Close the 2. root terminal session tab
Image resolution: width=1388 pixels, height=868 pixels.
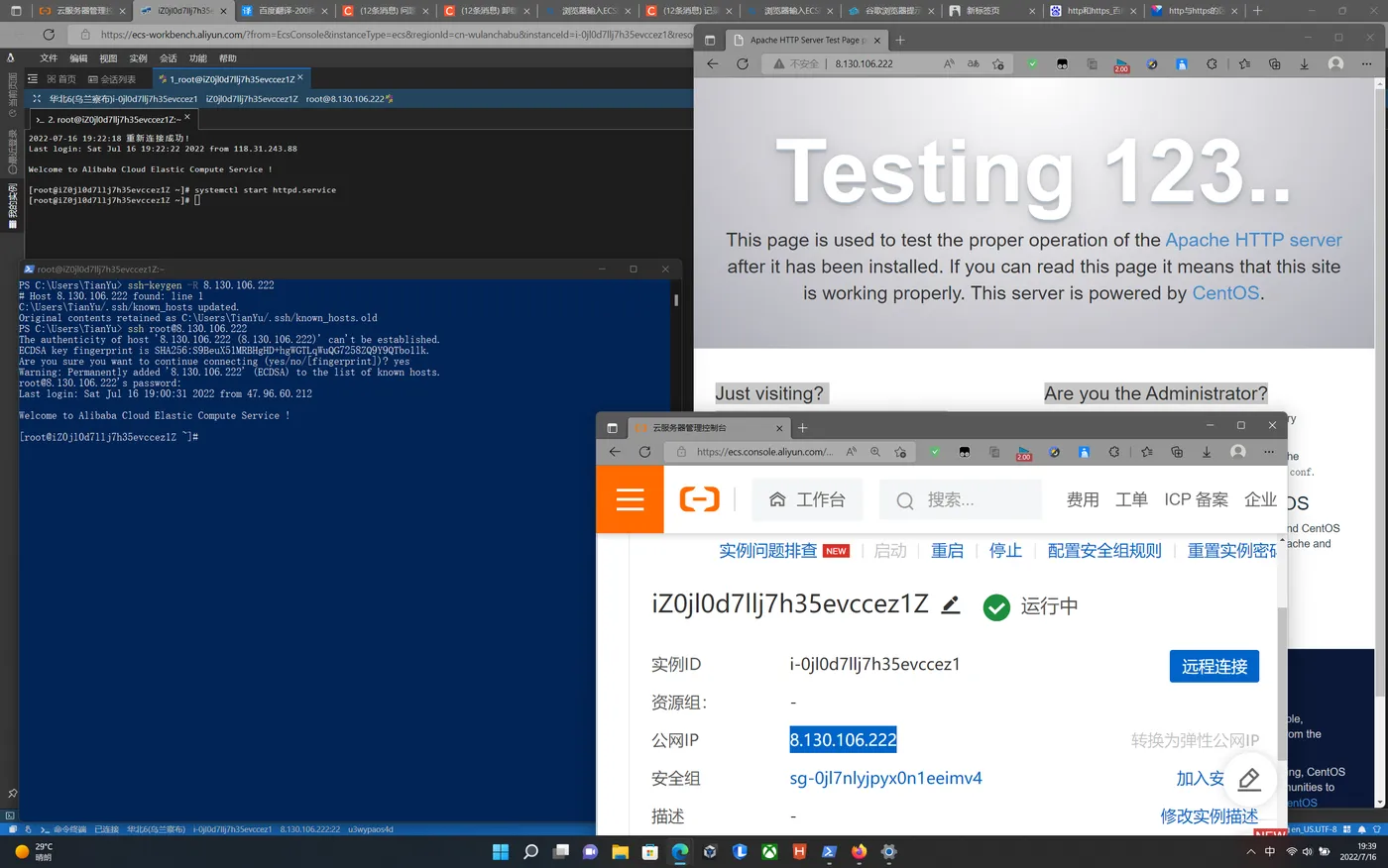[x=187, y=117]
